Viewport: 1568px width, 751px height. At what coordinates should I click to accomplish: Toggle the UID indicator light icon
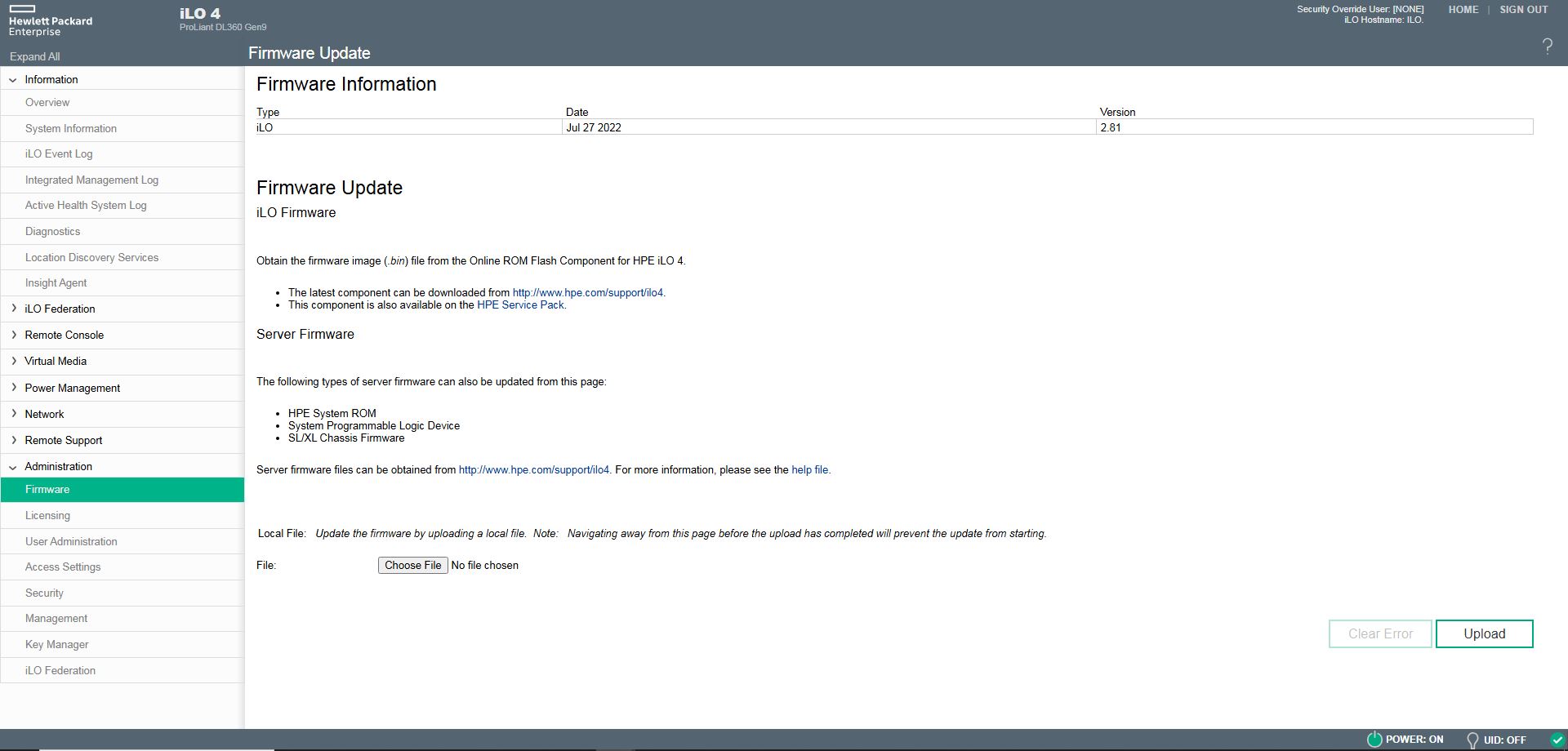[x=1472, y=740]
